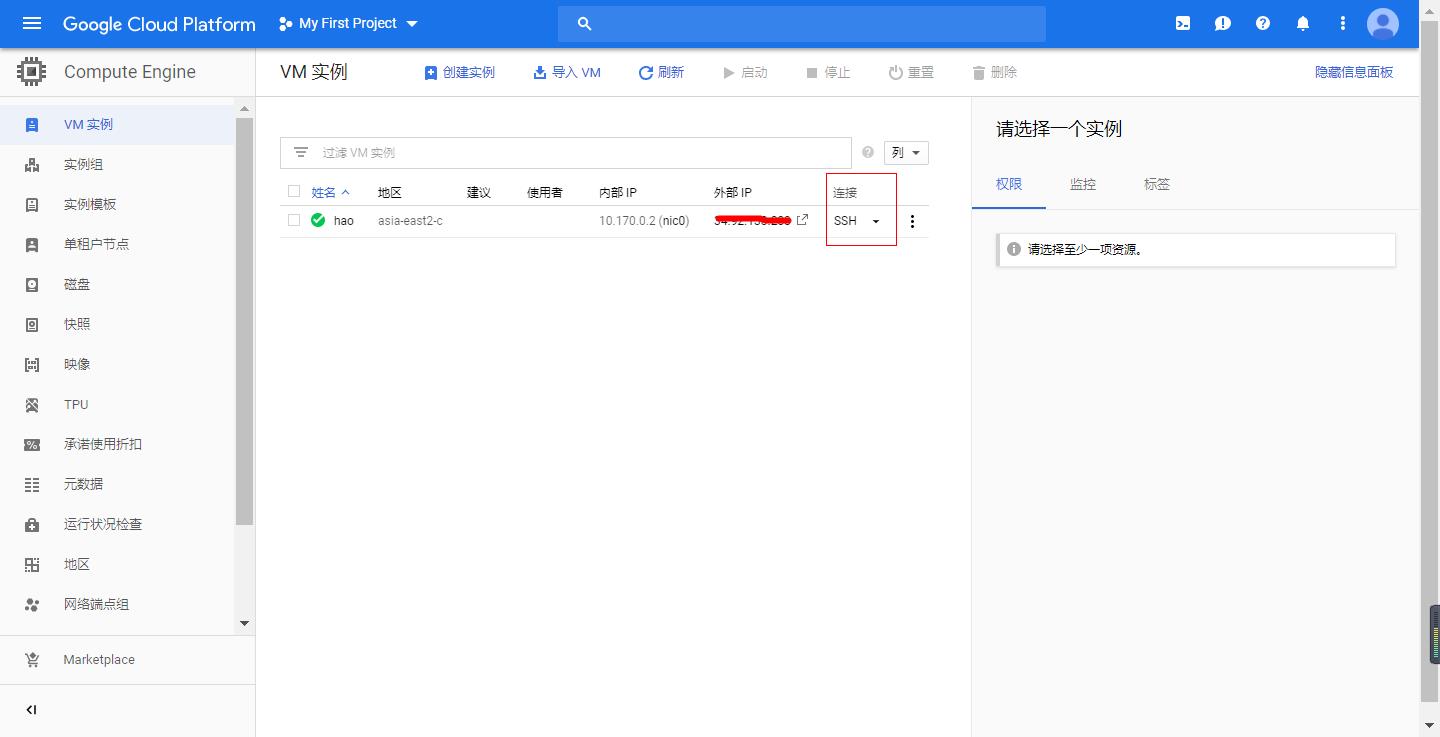Switch to the 监控 tab

1082,184
